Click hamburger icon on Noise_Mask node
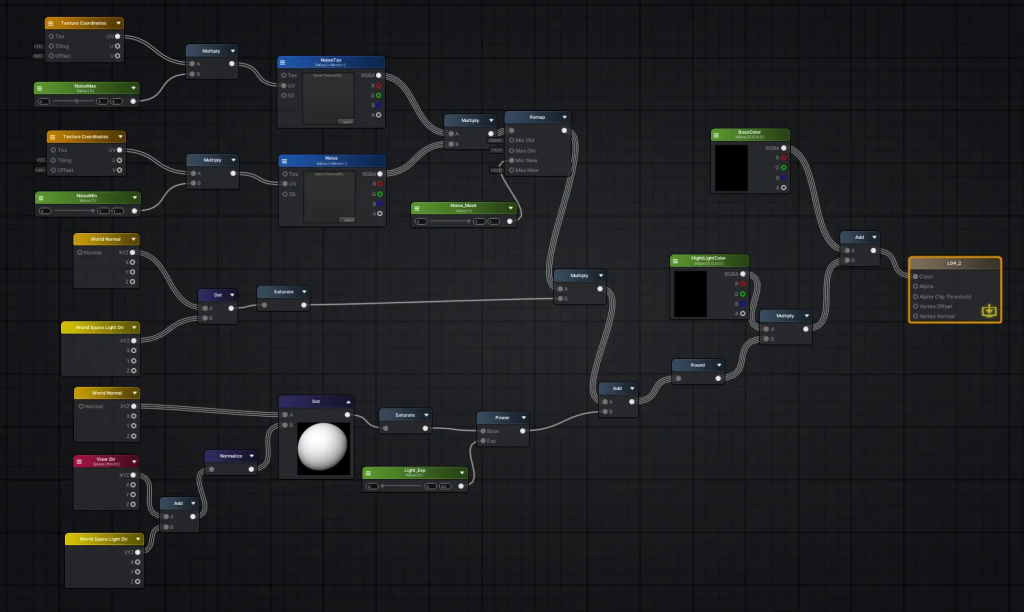Image resolution: width=1024 pixels, height=612 pixels. coord(419,208)
